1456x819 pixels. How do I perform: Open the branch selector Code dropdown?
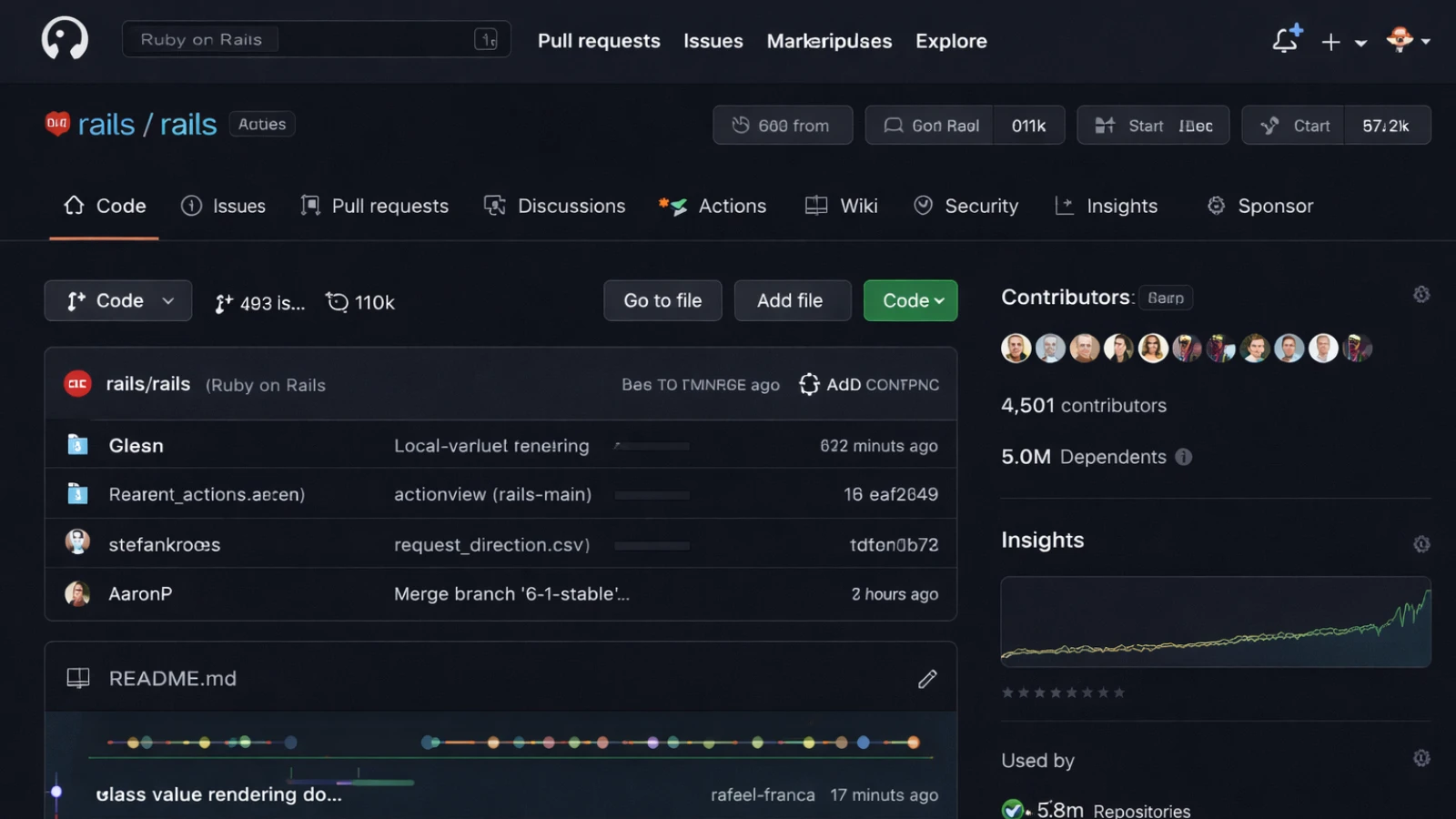point(117,300)
